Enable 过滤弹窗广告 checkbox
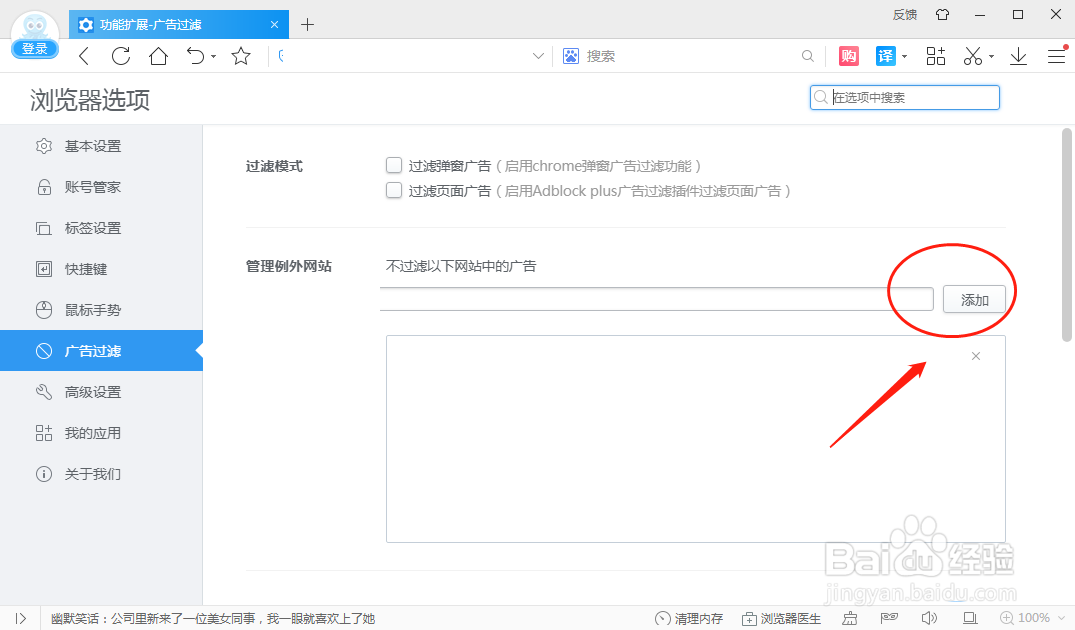 tap(394, 164)
